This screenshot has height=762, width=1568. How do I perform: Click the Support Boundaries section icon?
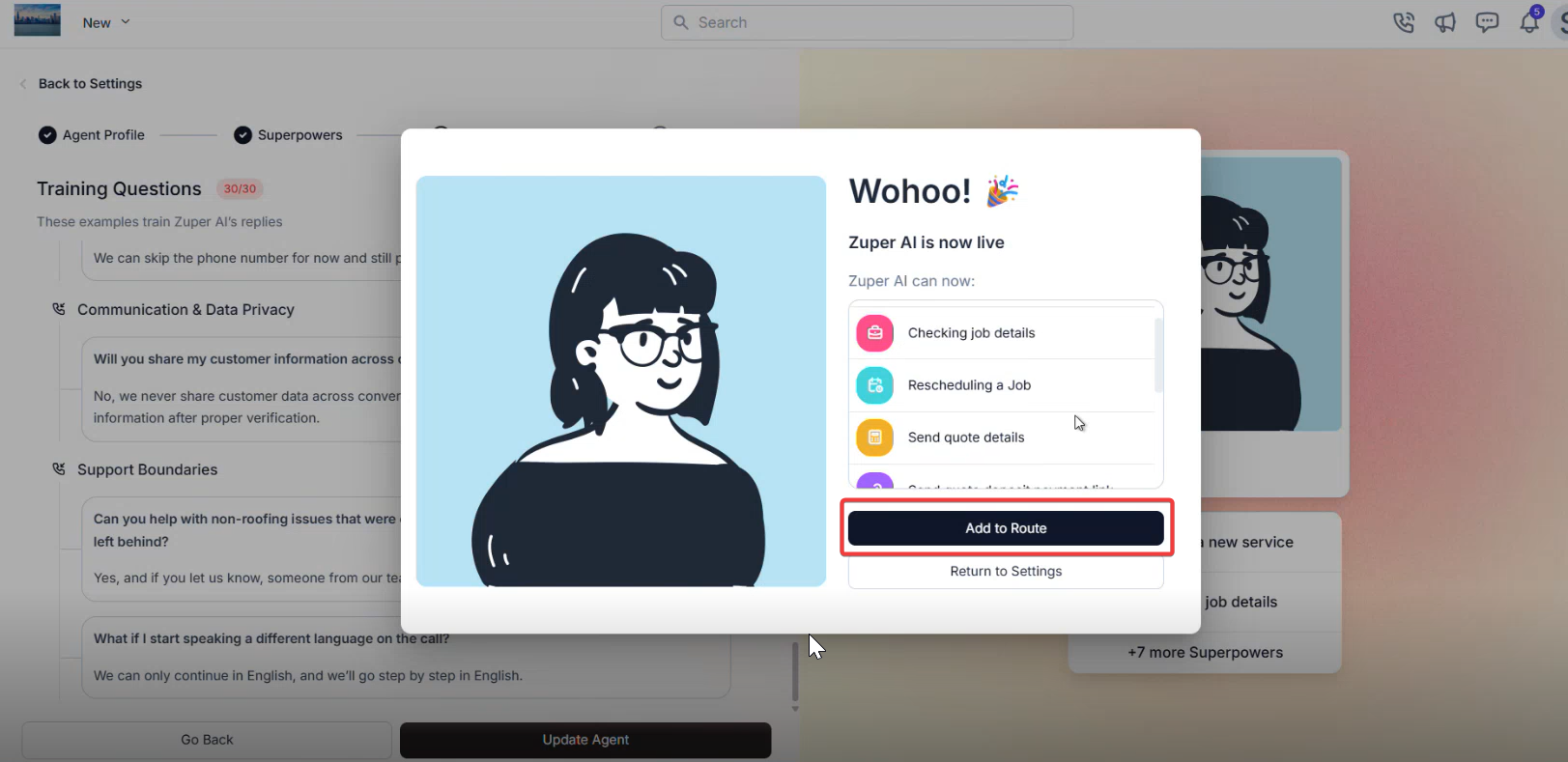pos(59,469)
